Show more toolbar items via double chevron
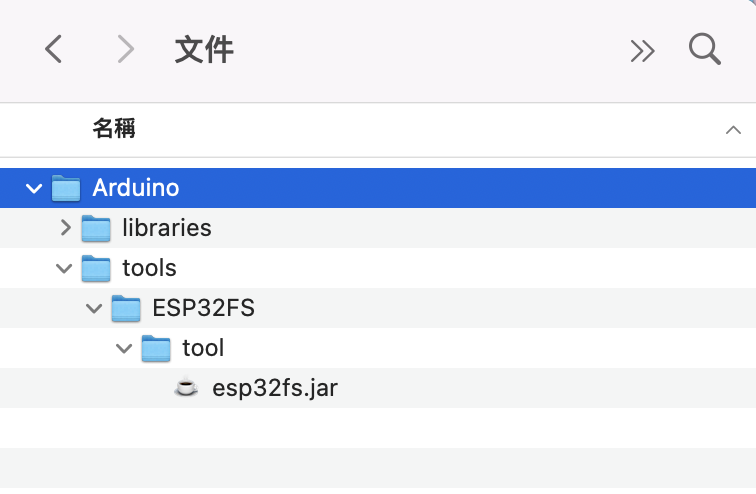The width and height of the screenshot is (756, 494). point(643,51)
